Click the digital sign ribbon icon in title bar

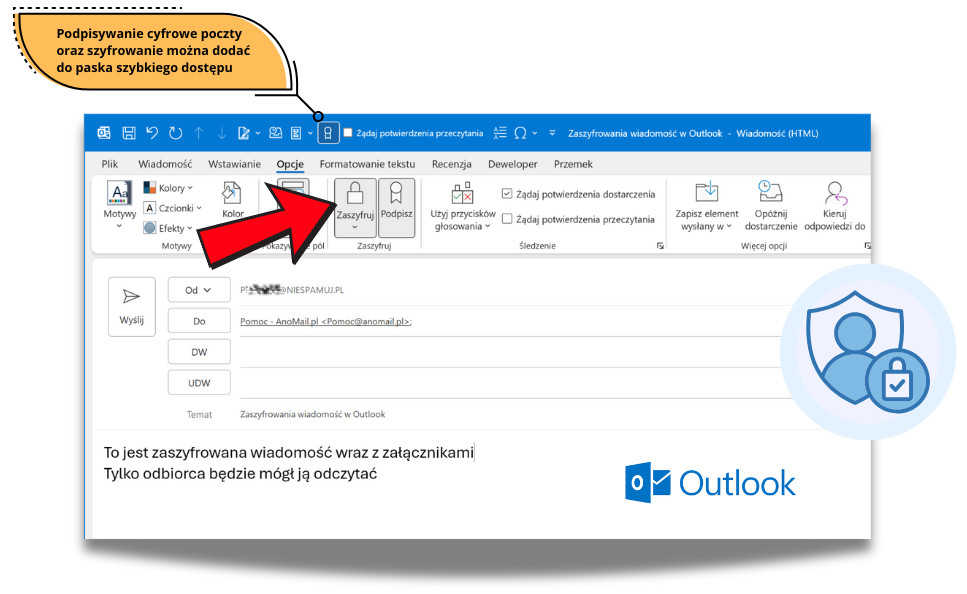point(328,133)
